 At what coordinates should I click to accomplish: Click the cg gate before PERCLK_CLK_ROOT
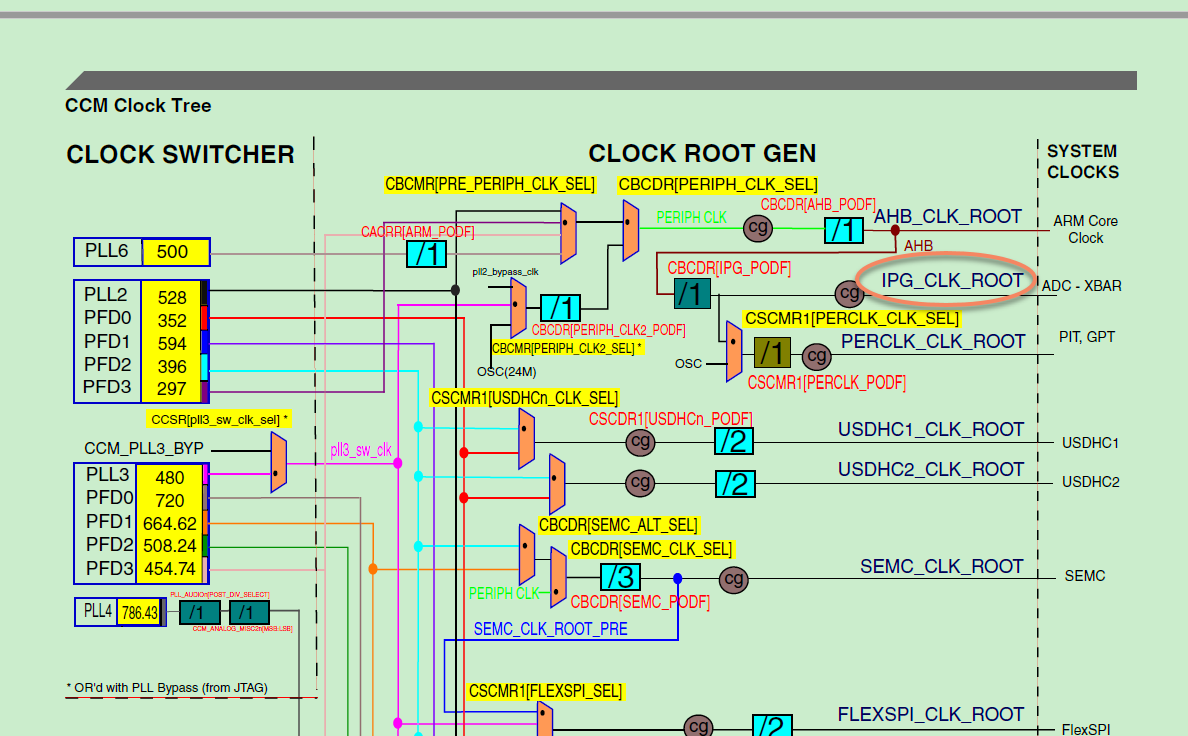pos(816,355)
